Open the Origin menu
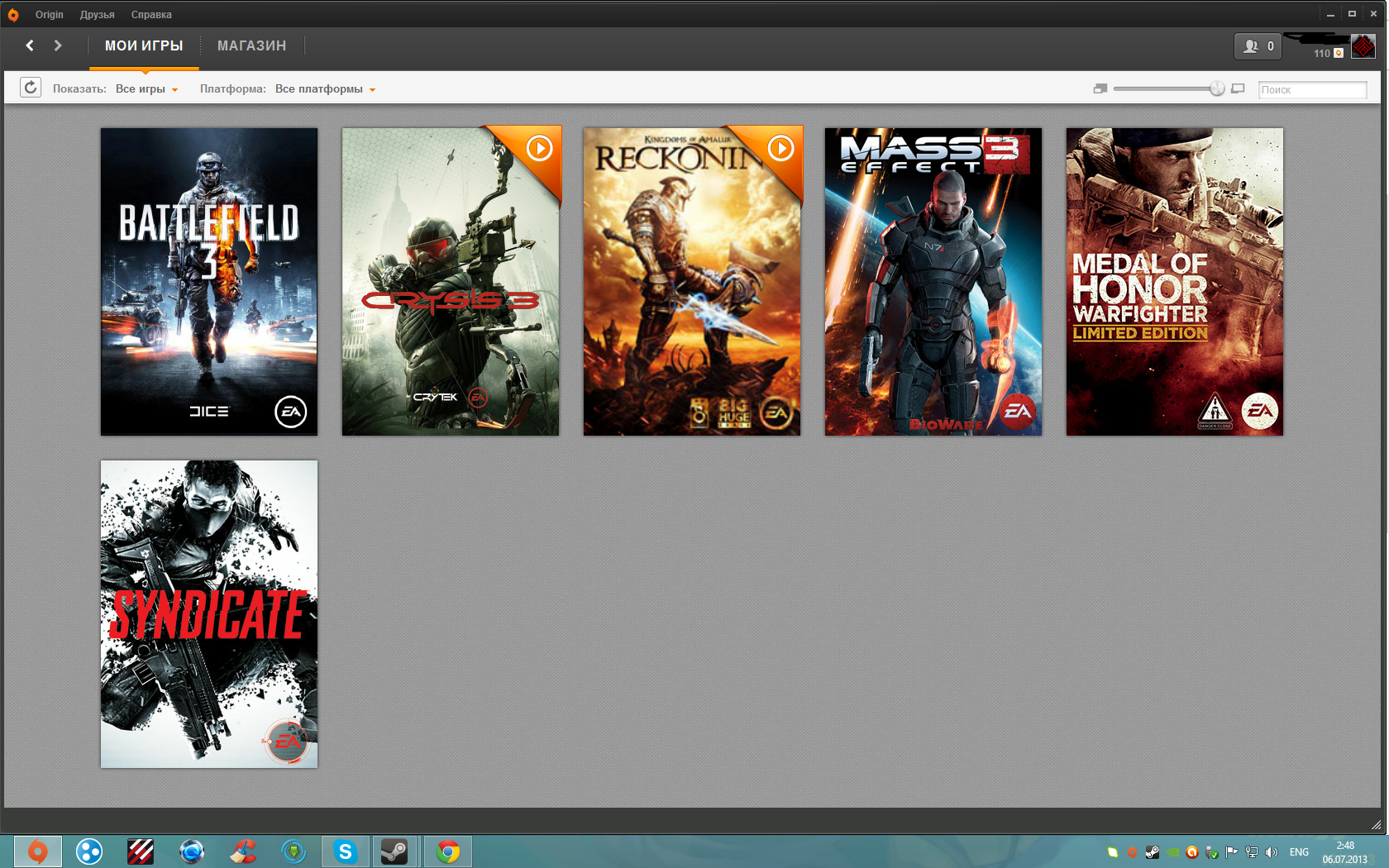1389x868 pixels. click(50, 15)
